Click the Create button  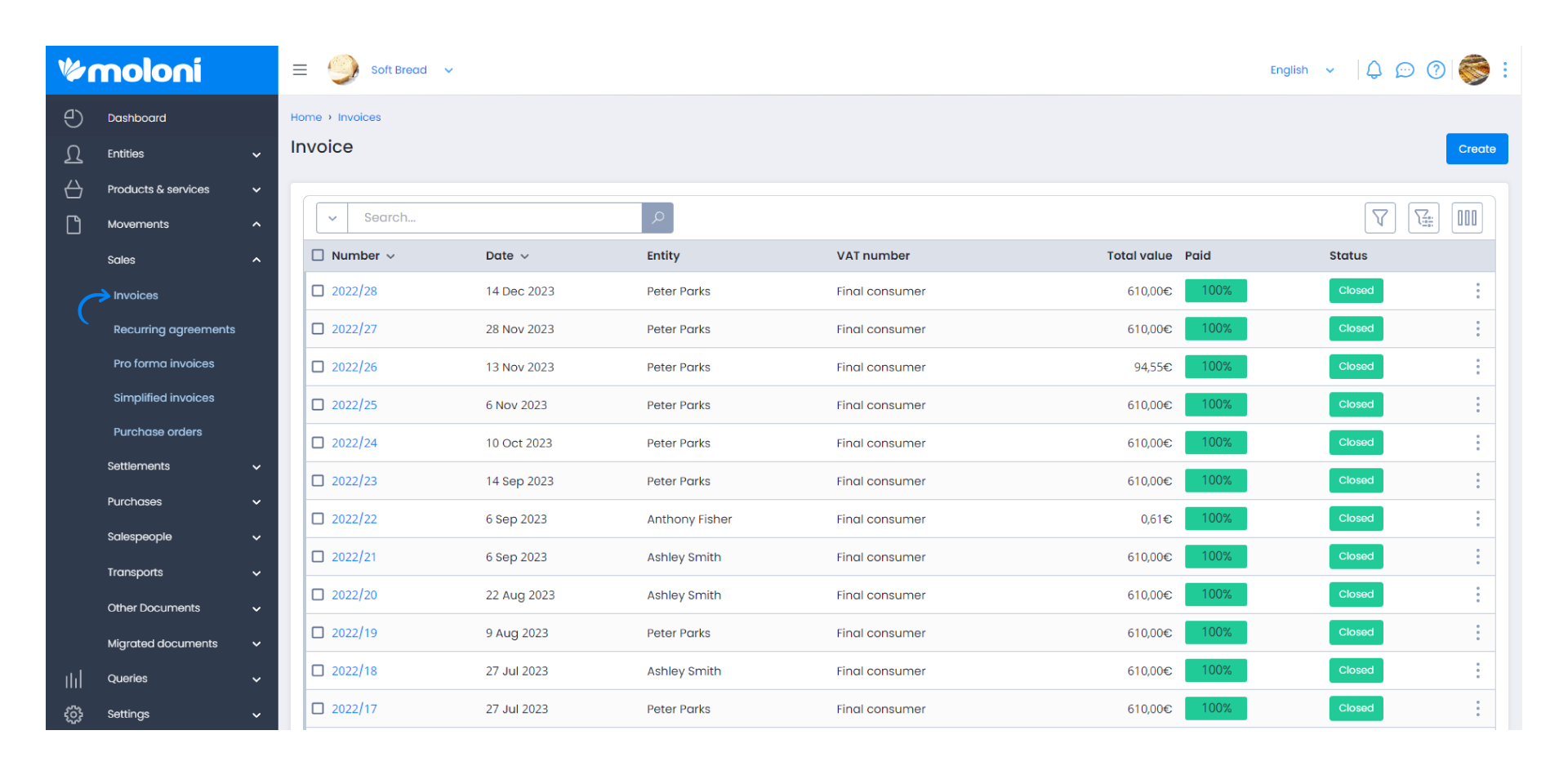coord(1477,149)
